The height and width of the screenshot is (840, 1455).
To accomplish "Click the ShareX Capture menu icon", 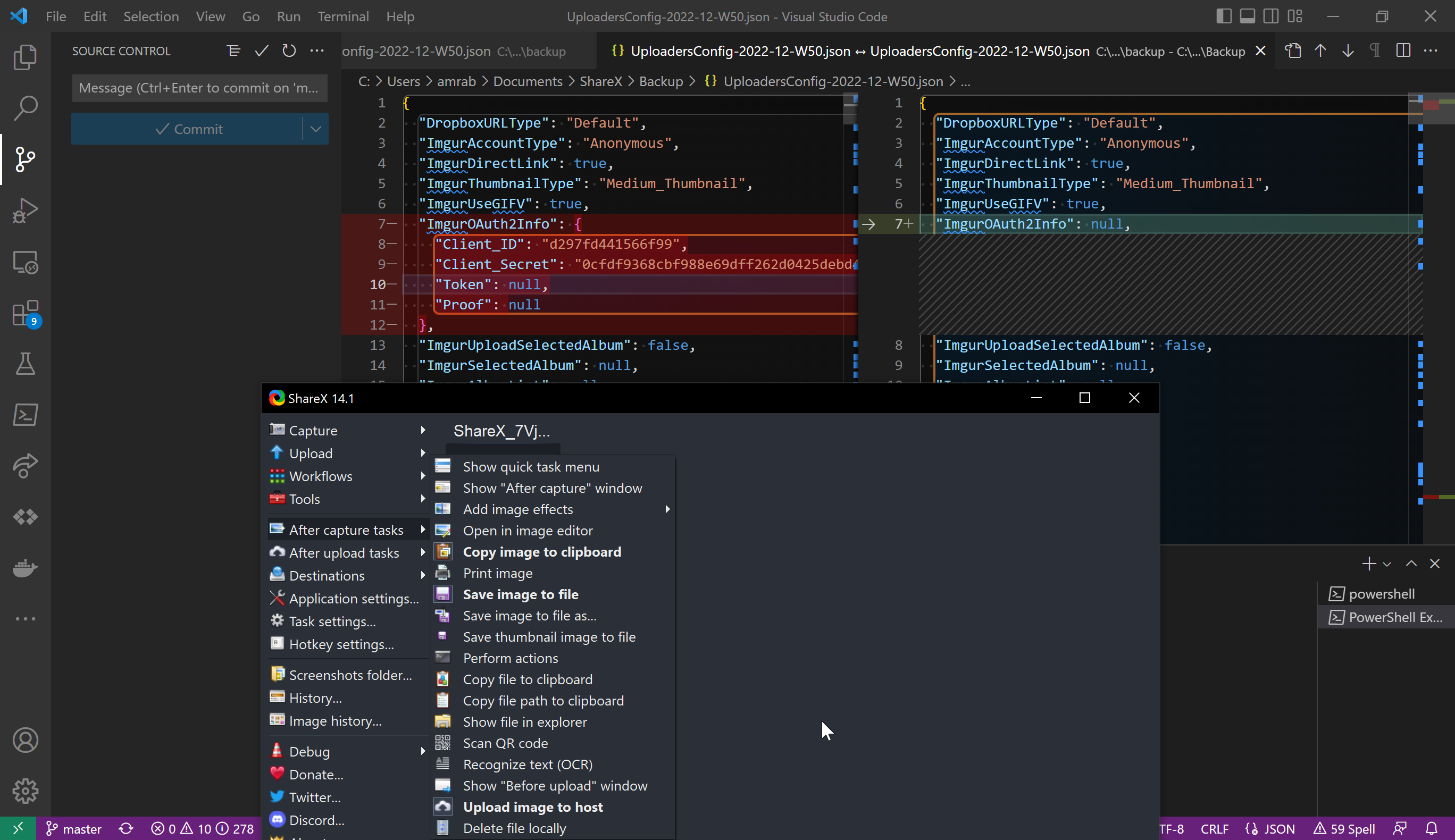I will (277, 429).
